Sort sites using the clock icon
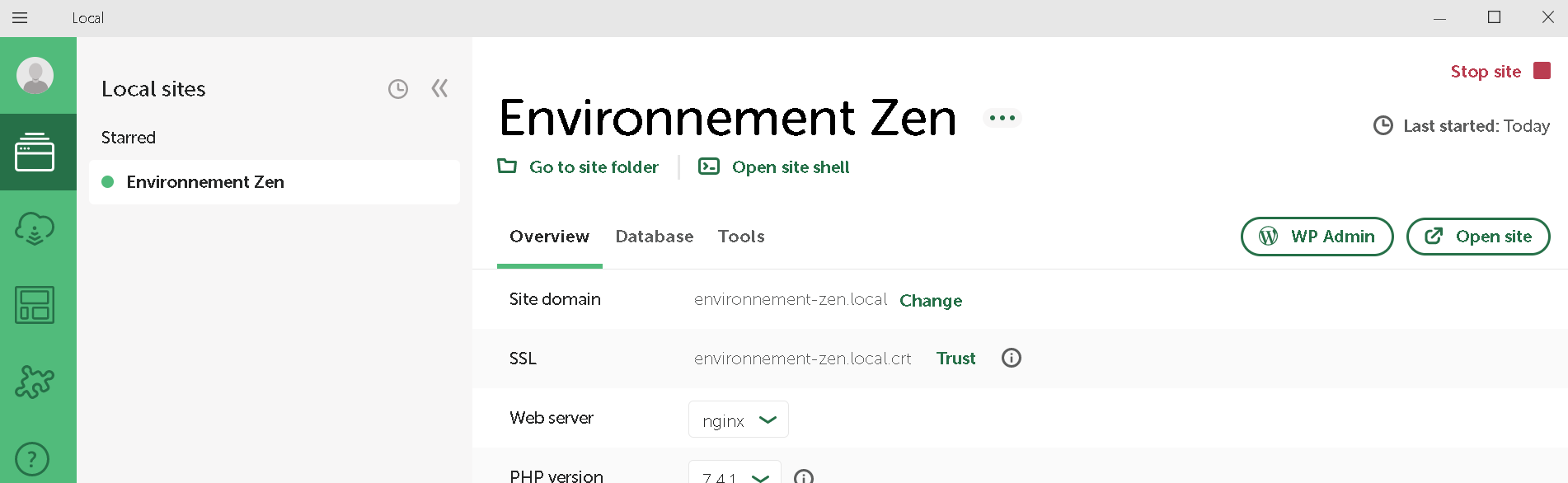1568x483 pixels. click(x=398, y=89)
